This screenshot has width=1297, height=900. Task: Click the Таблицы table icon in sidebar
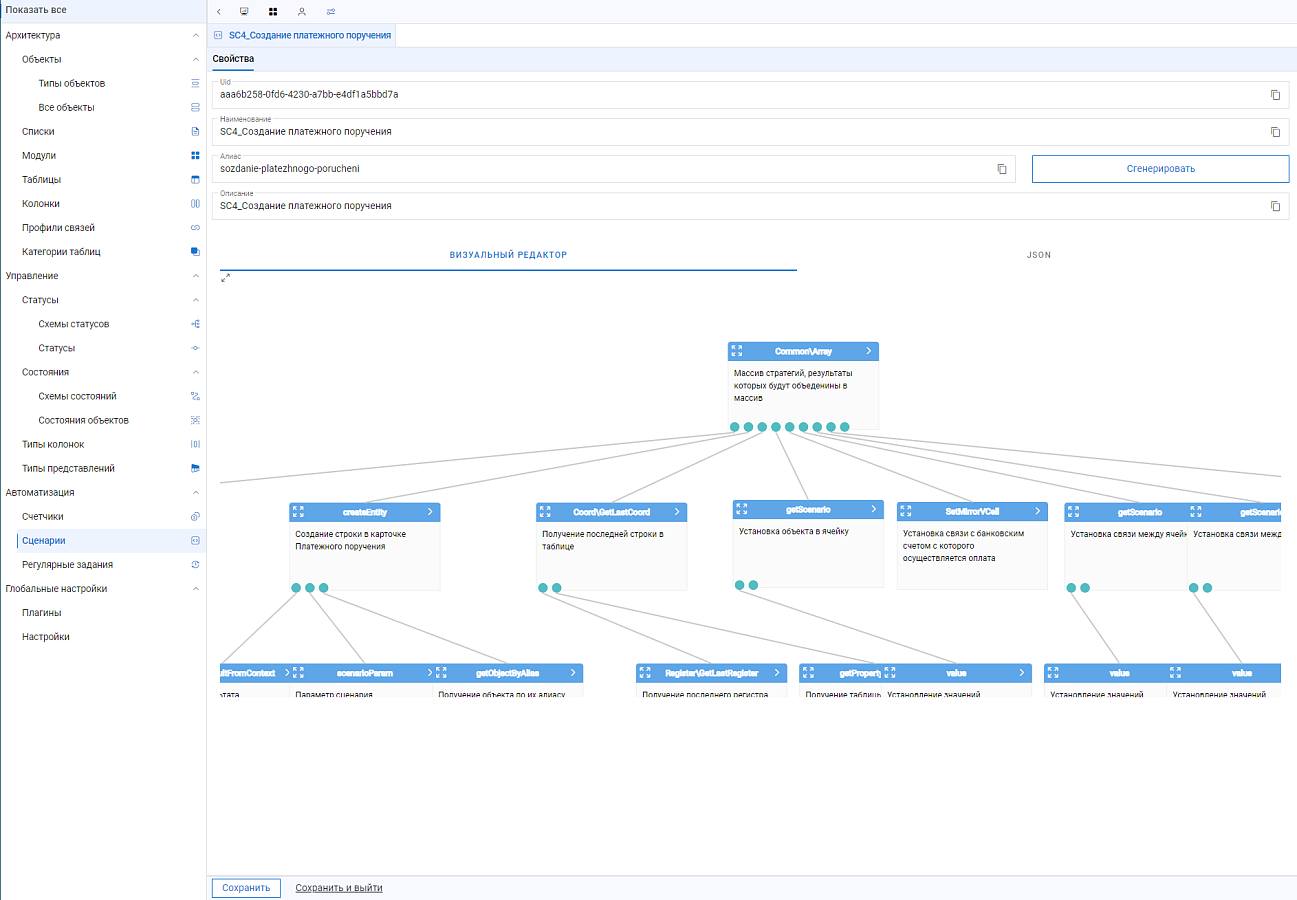point(195,180)
